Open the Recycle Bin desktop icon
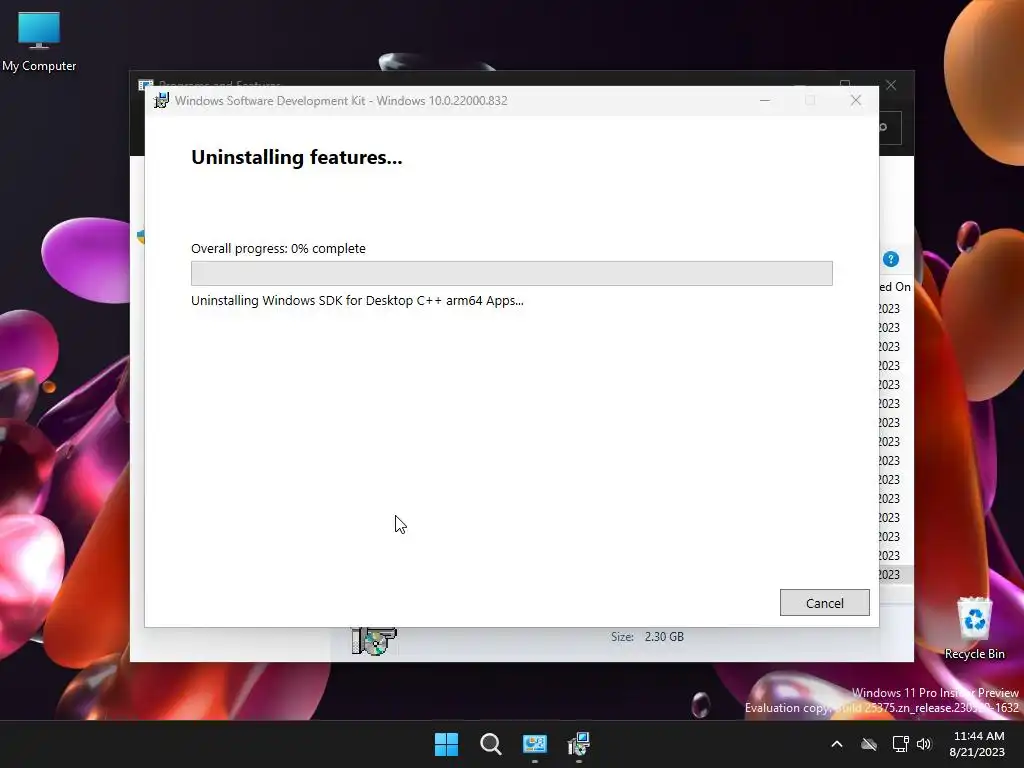 [x=974, y=628]
